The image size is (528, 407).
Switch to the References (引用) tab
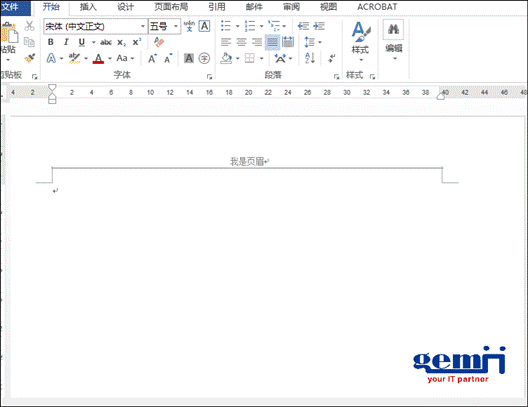coord(217,7)
